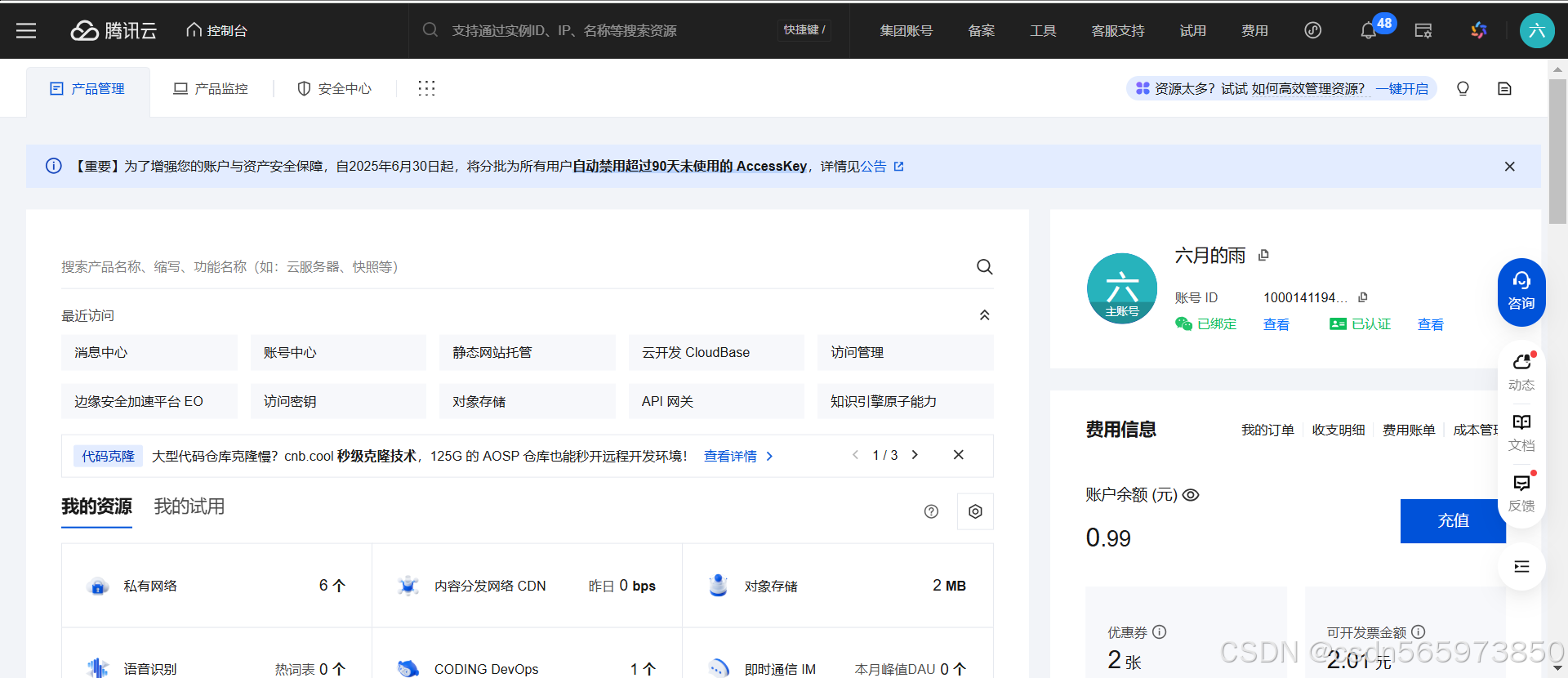Open the 费用 menu
The image size is (1568, 678).
click(1254, 30)
